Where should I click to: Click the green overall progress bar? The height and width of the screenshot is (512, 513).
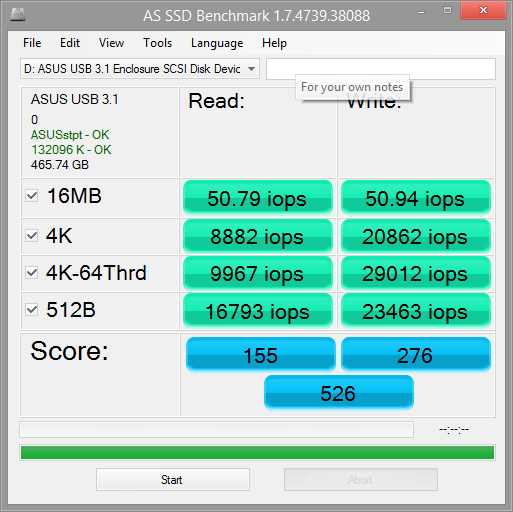click(257, 453)
